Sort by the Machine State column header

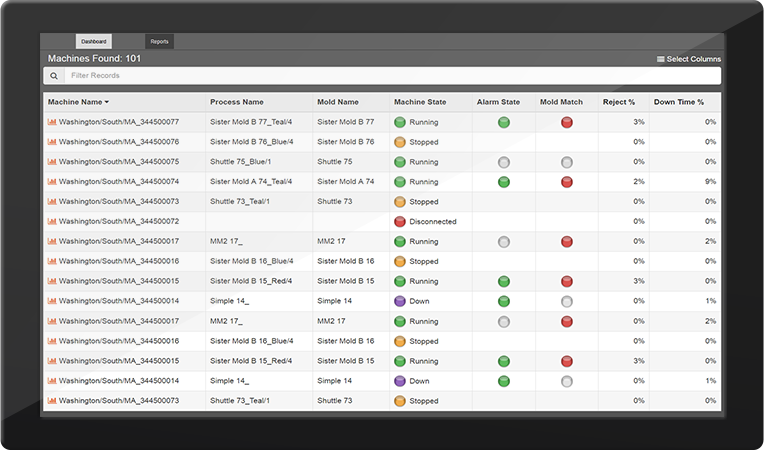[x=420, y=102]
